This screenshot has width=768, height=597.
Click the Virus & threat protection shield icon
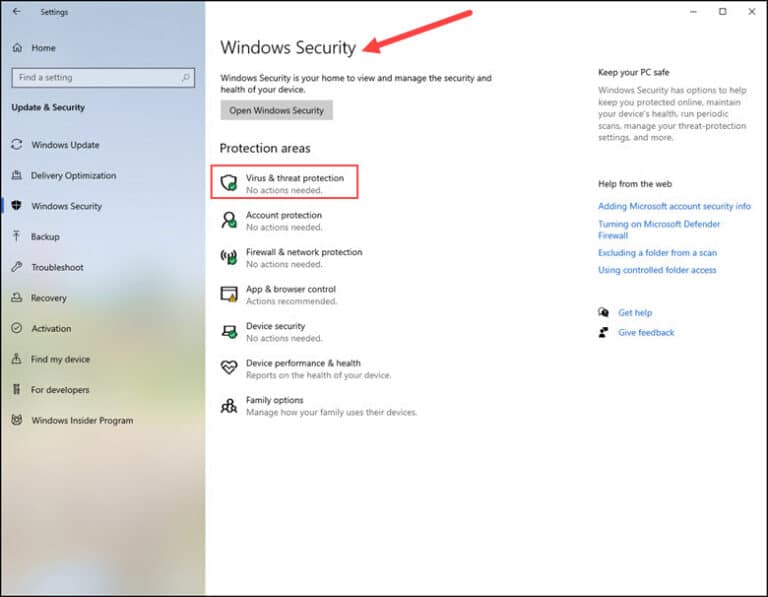(x=228, y=183)
